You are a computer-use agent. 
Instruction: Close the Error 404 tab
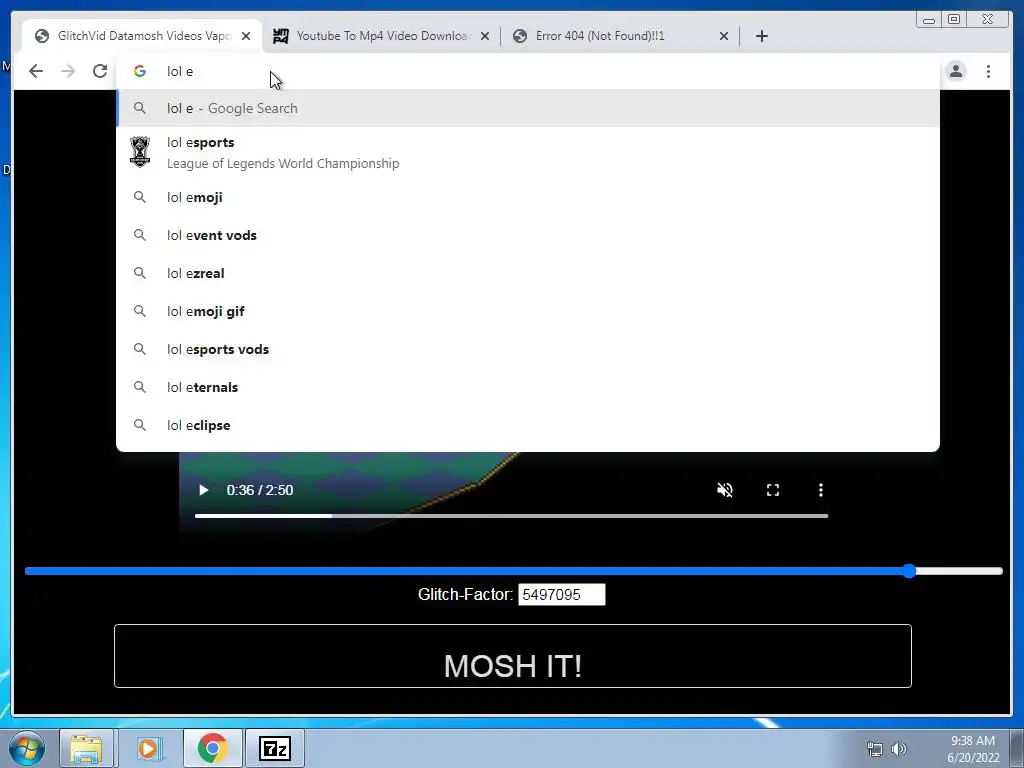tap(724, 36)
